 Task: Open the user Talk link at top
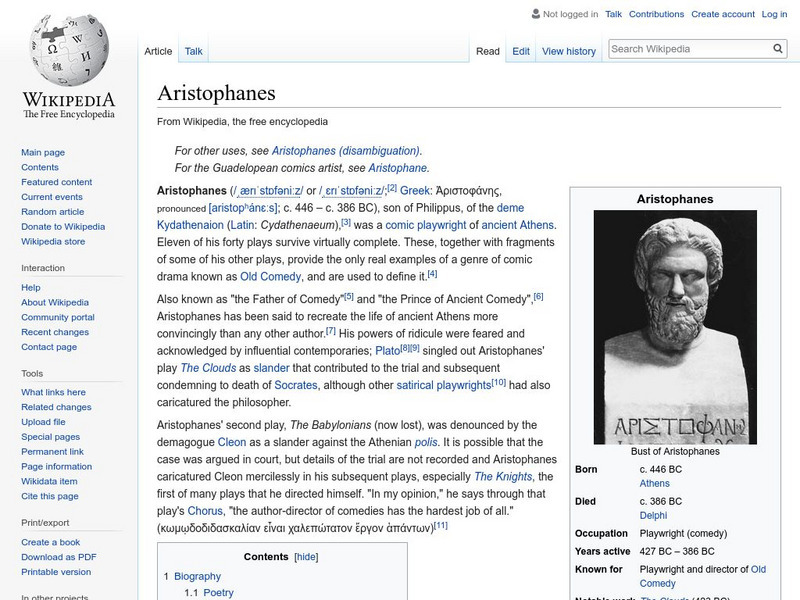613,14
